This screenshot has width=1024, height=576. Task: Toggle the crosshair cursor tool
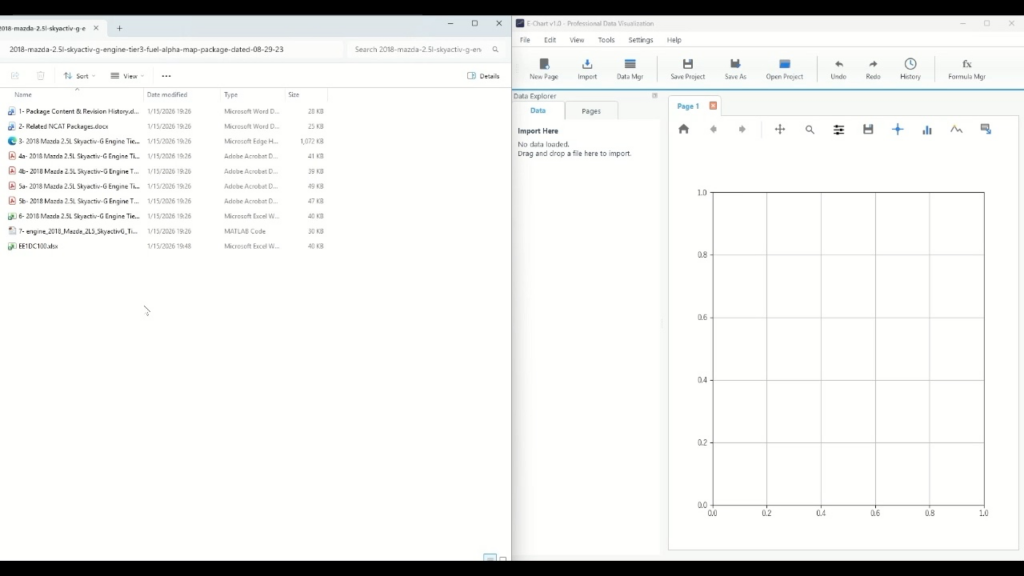[x=897, y=129]
